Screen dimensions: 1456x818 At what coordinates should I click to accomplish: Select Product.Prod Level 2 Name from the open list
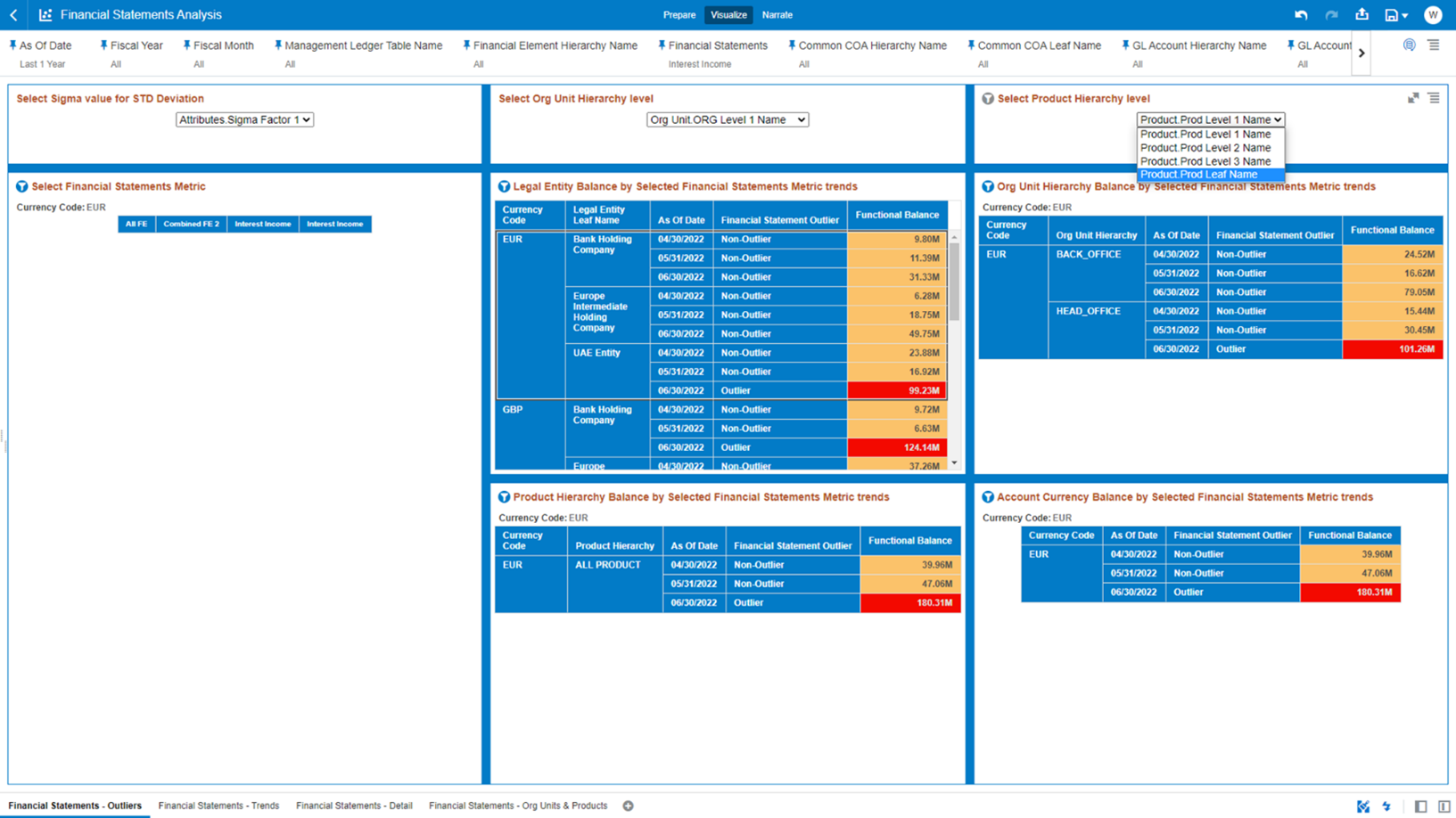click(x=1208, y=147)
